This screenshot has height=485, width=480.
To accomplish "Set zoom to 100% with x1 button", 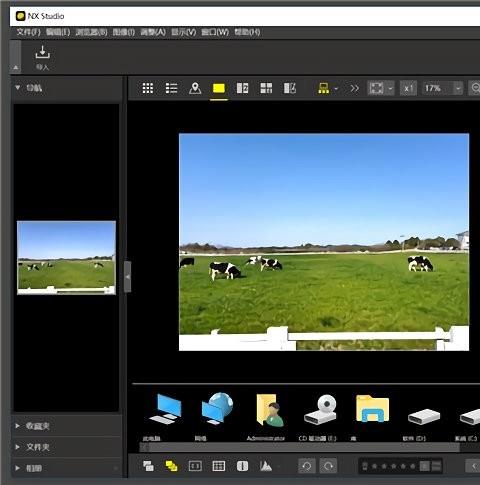I will tap(408, 89).
